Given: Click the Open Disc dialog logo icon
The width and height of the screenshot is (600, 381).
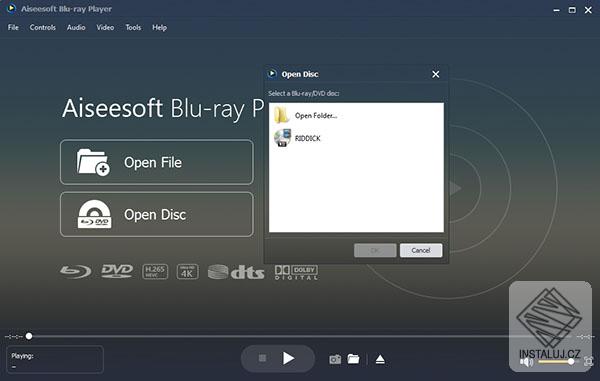Looking at the screenshot, I should tap(272, 73).
